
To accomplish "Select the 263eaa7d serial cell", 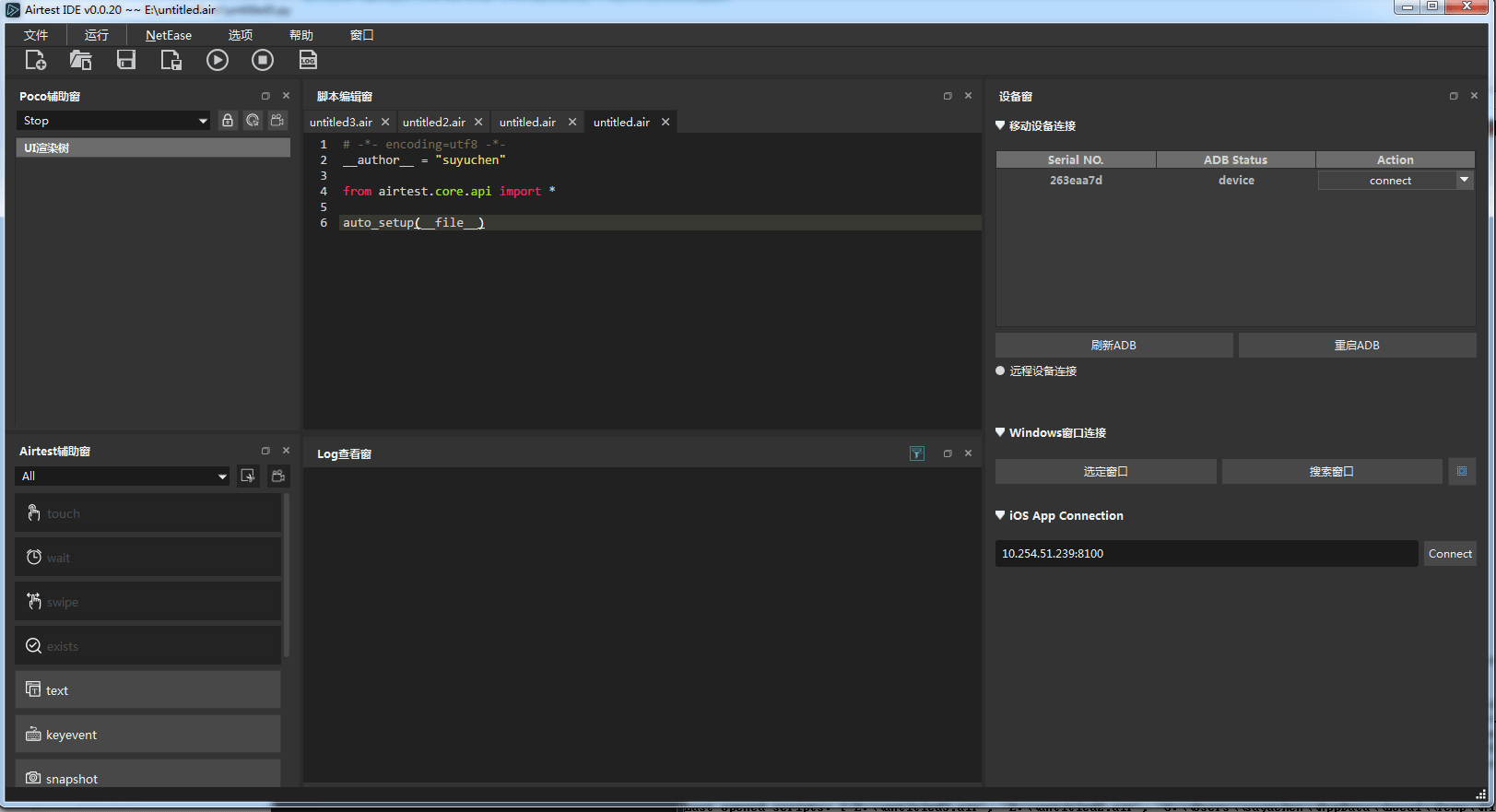I will [1076, 181].
